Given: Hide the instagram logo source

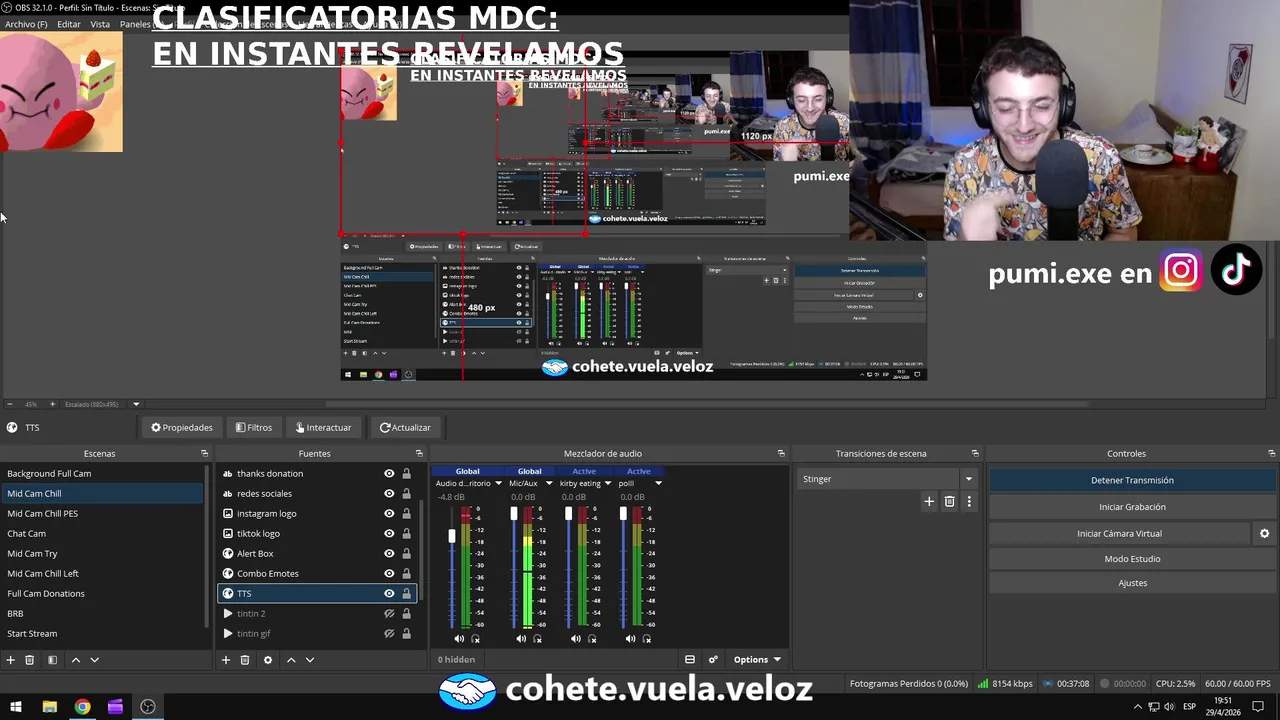Looking at the screenshot, I should pos(389,514).
